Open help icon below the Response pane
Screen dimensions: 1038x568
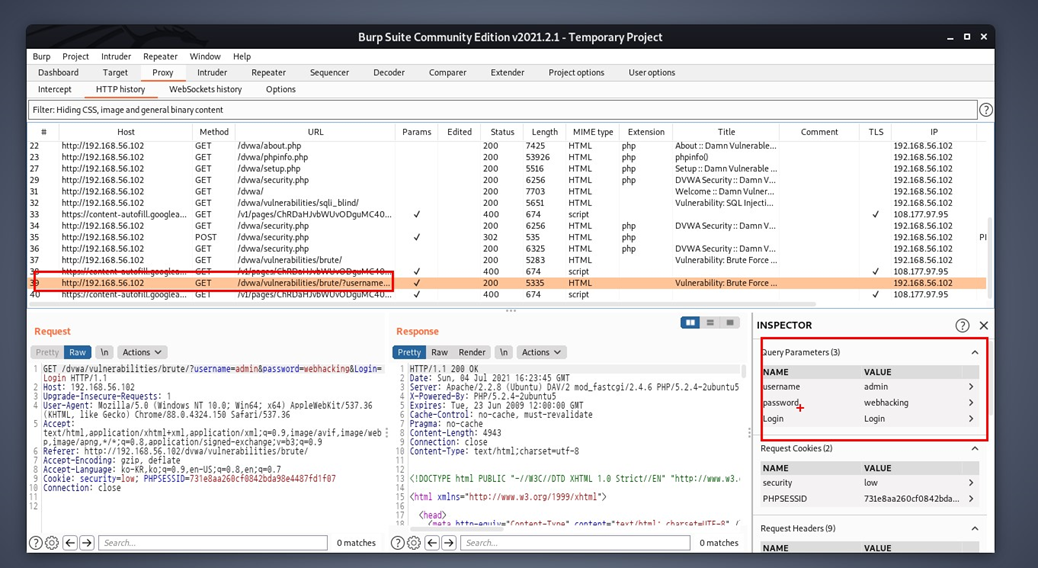click(397, 543)
